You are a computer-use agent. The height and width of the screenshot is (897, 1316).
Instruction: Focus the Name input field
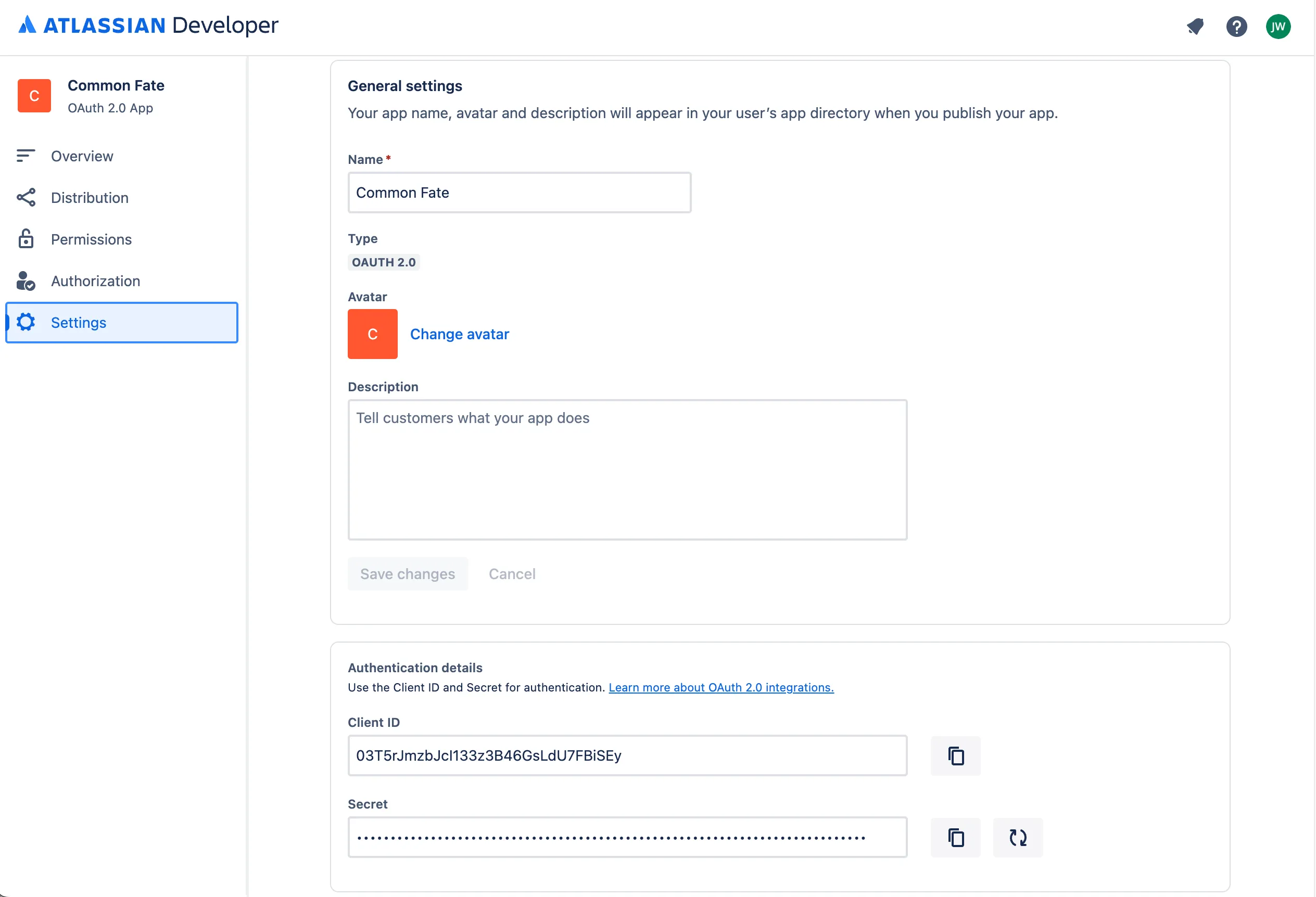pos(518,193)
